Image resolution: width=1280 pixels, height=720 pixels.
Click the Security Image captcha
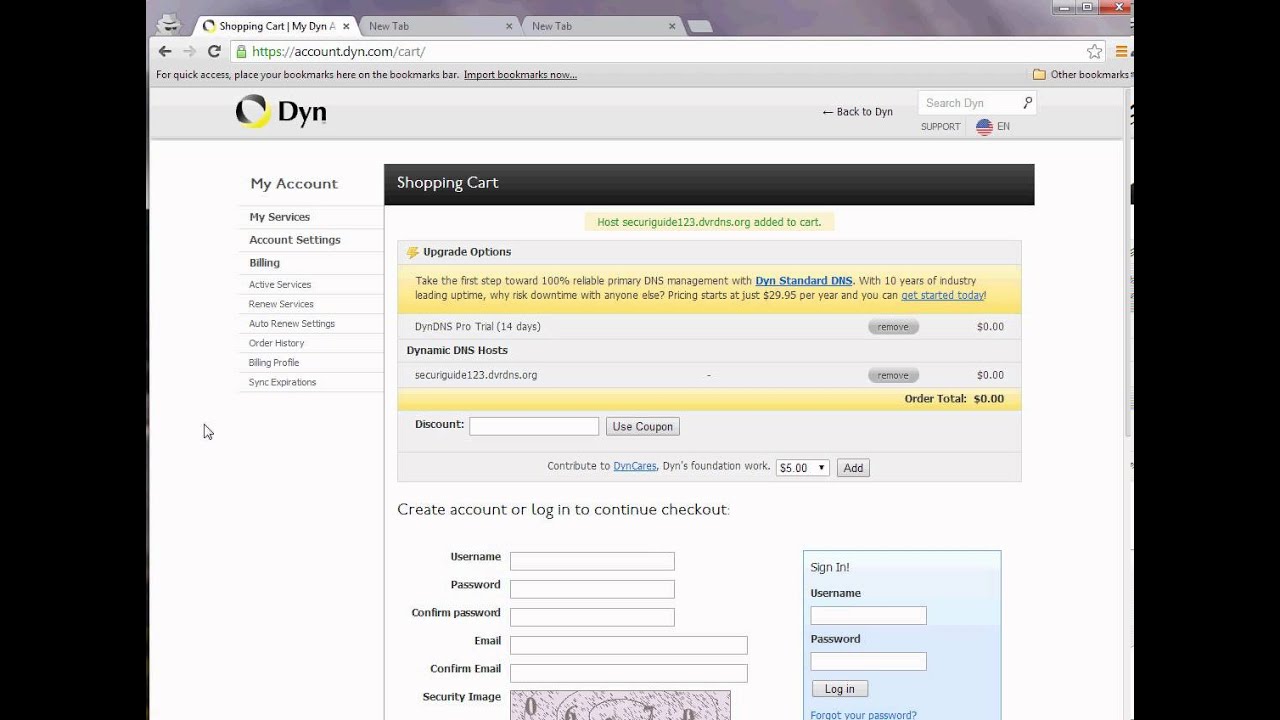click(620, 705)
